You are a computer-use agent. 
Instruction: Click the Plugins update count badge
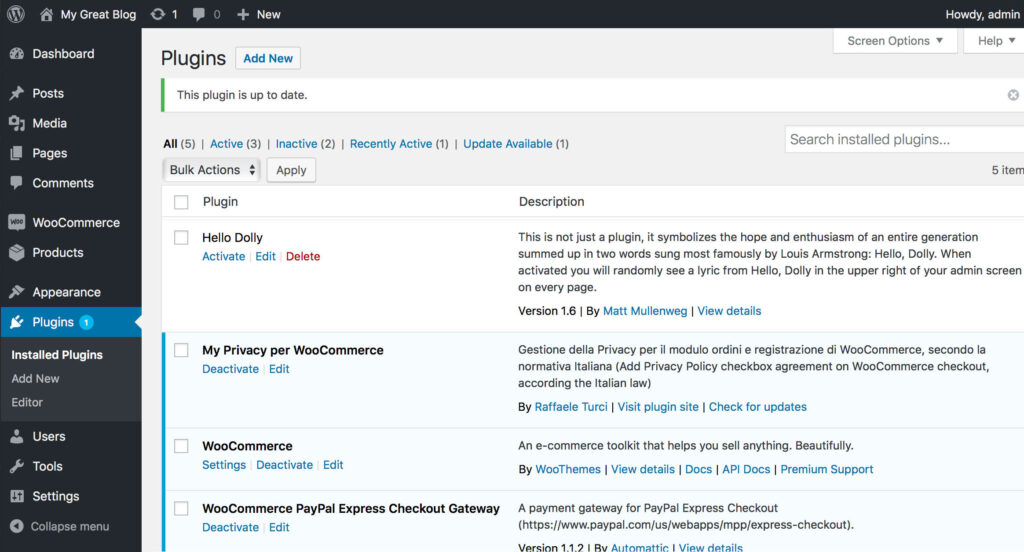pos(86,322)
